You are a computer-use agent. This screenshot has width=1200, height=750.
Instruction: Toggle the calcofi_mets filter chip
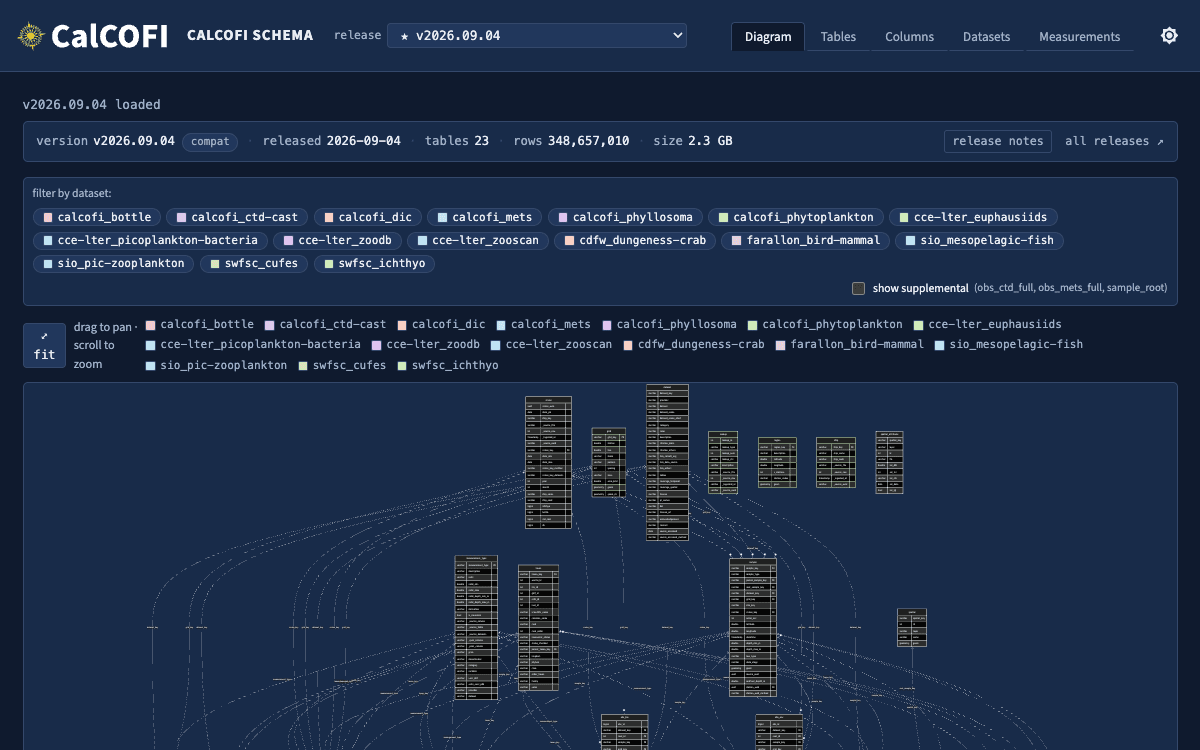click(485, 217)
